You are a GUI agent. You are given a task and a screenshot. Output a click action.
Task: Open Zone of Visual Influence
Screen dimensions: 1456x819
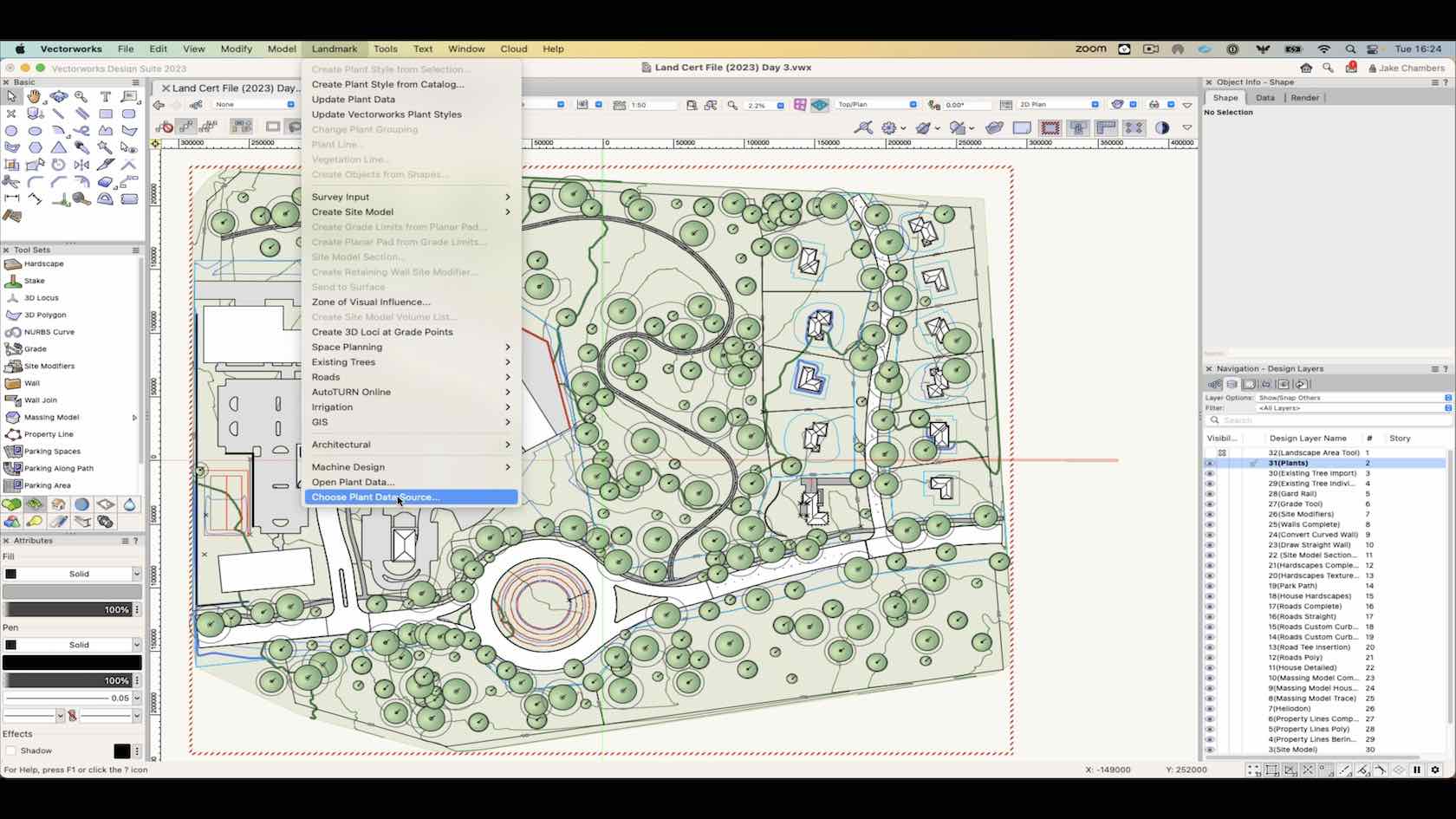point(371,302)
